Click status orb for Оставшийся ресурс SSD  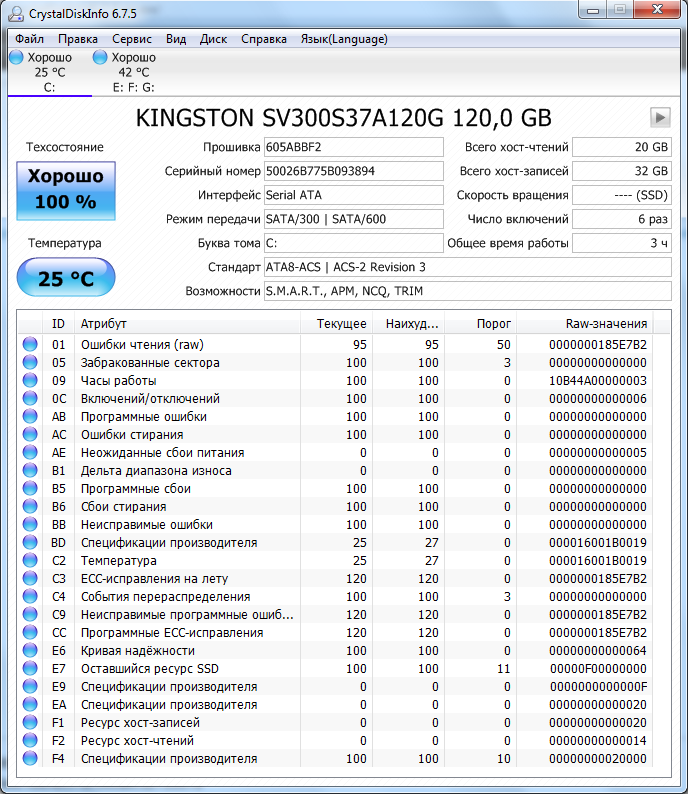pyautogui.click(x=30, y=669)
